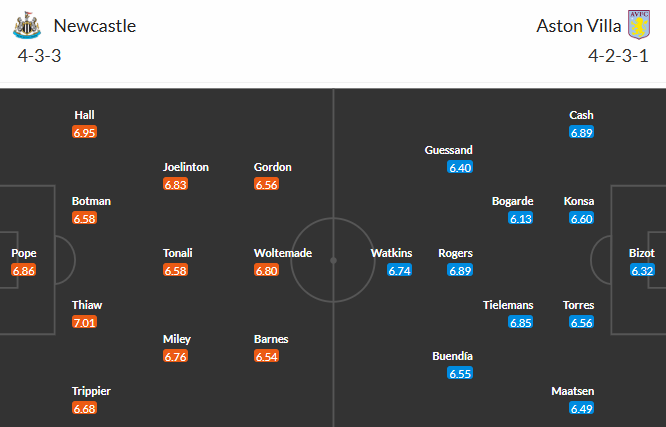This screenshot has width=666, height=427.
Task: Click Cash's 6.89 rating badge
Action: click(581, 132)
